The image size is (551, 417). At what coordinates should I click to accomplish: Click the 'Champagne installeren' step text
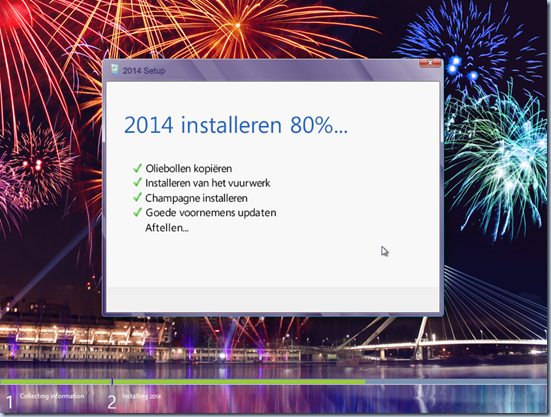click(x=196, y=198)
